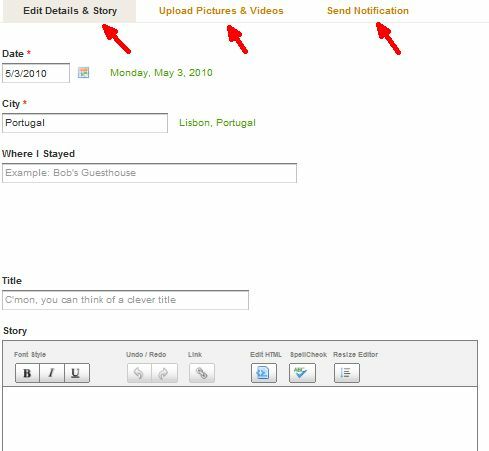Click the Lisbon, Portugal suggestion text
This screenshot has height=451, width=489.
tap(217, 123)
